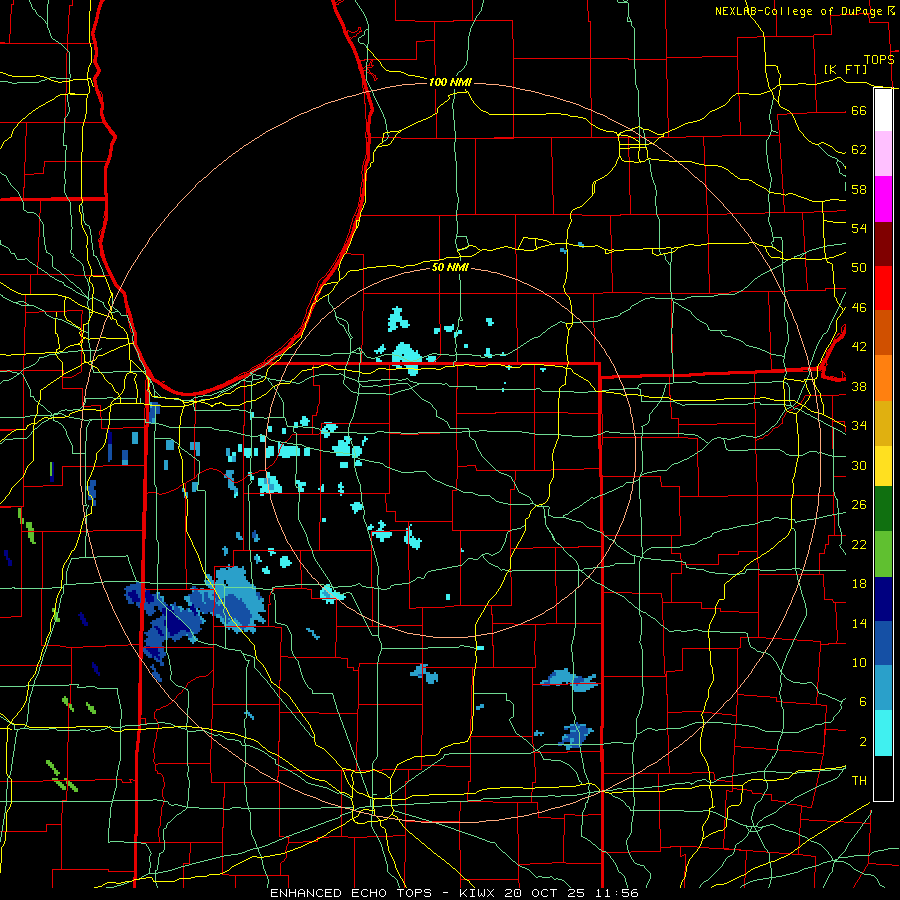
Task: Click the light pink swatch near 62
Action: point(883,154)
